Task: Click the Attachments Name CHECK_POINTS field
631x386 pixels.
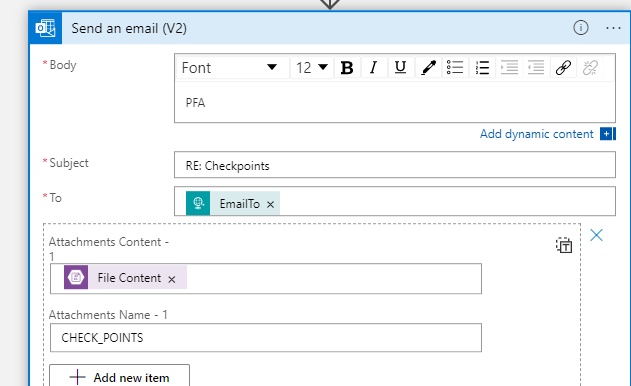Action: pyautogui.click(x=266, y=338)
